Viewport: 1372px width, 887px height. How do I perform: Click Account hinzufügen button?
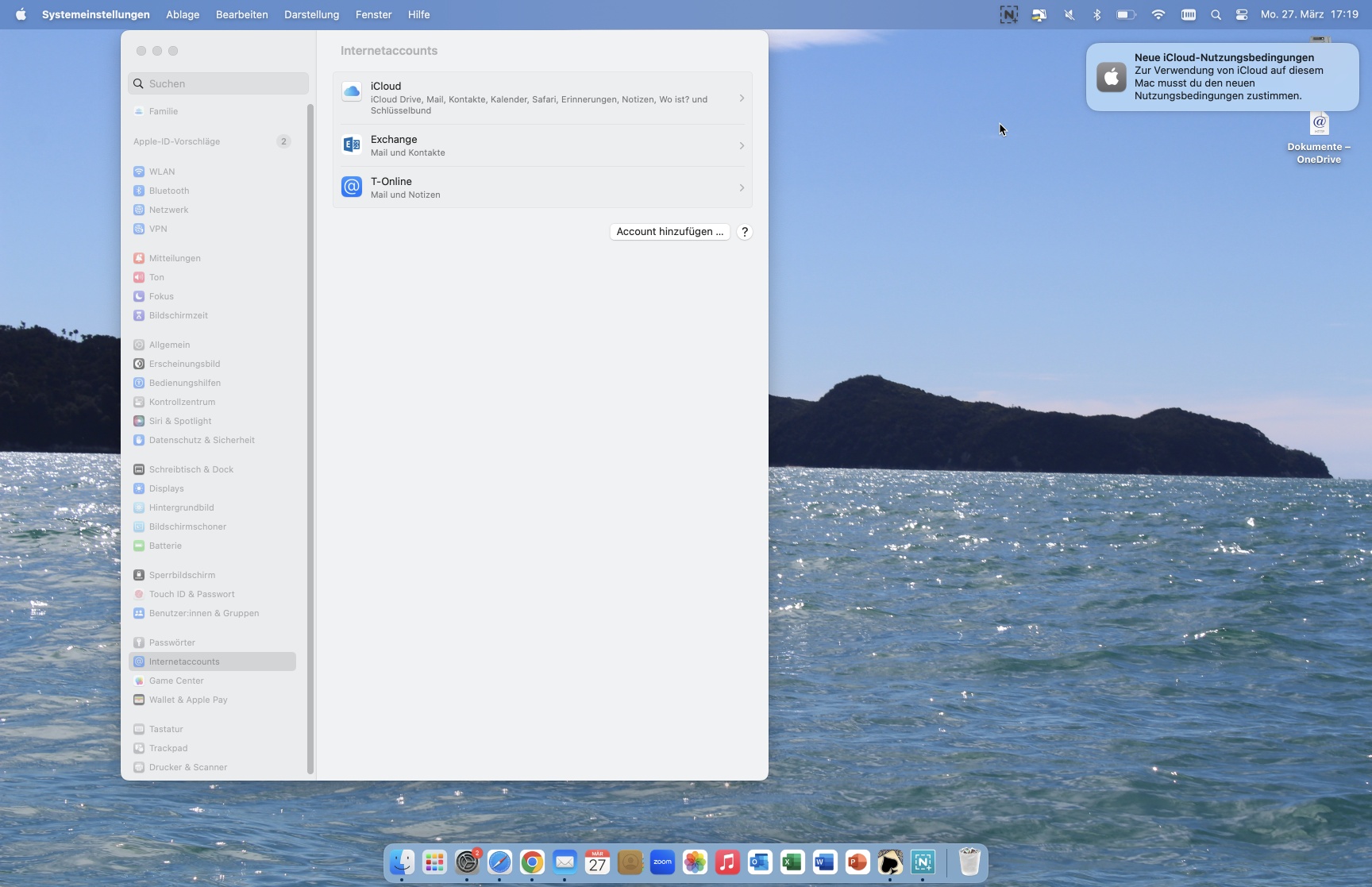tap(669, 232)
